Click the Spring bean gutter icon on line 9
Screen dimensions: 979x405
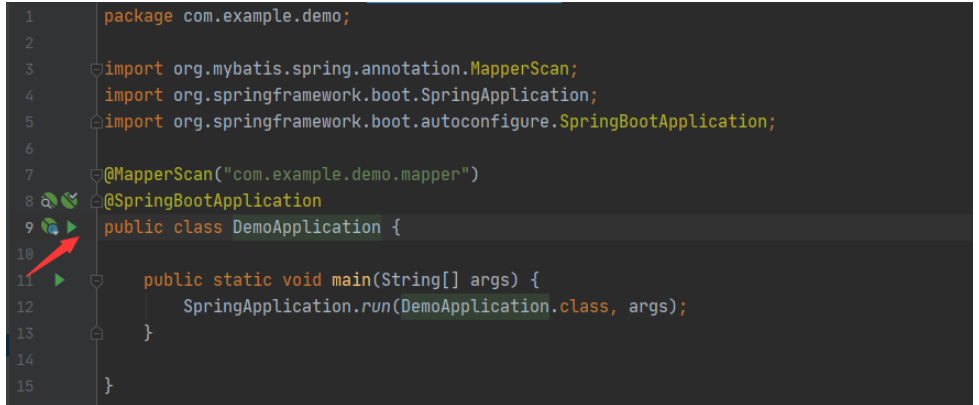[x=50, y=227]
